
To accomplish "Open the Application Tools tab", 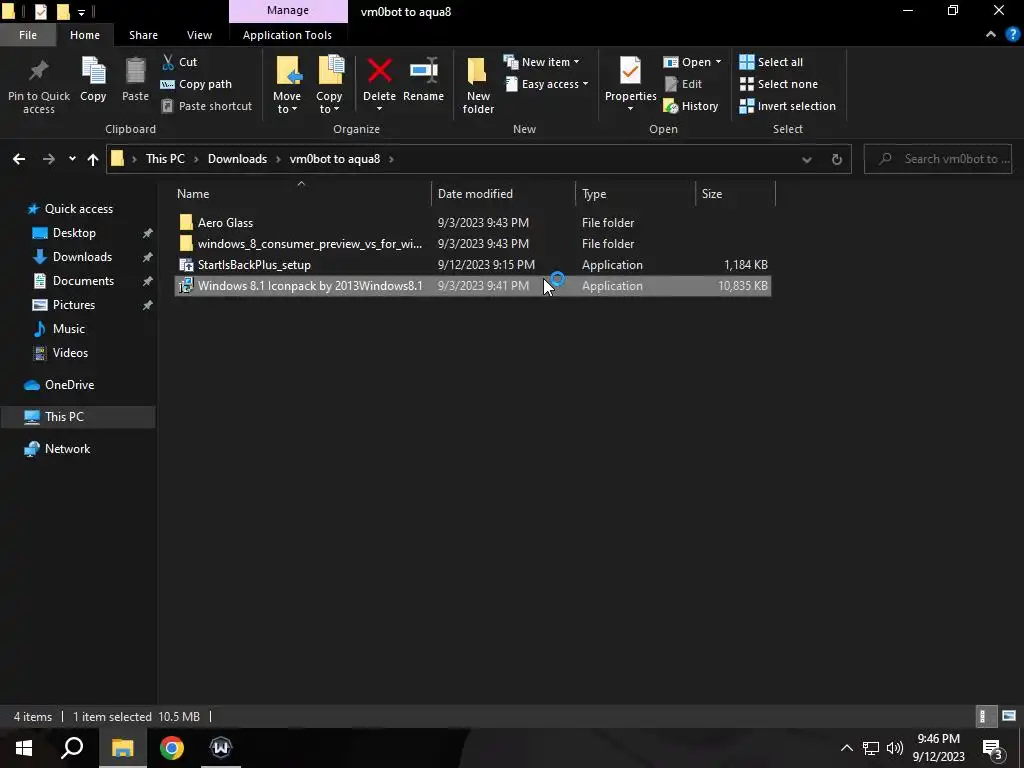I will click(287, 35).
